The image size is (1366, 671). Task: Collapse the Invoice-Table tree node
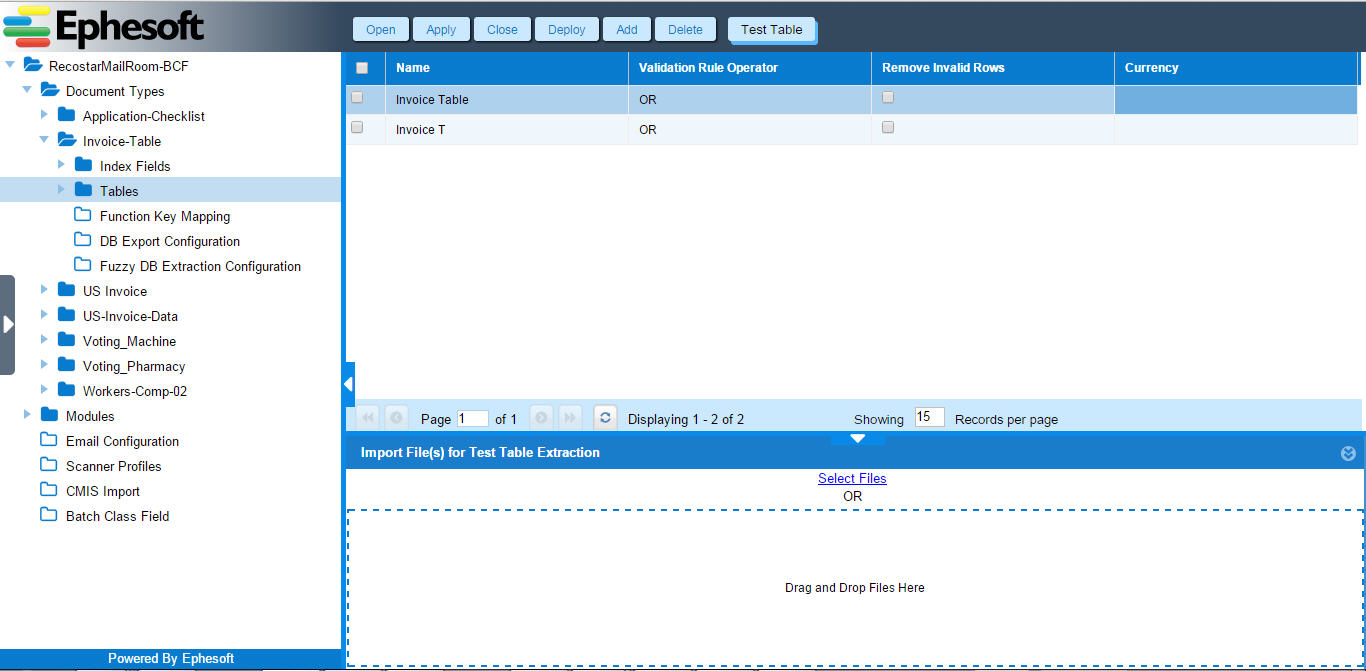coord(44,141)
